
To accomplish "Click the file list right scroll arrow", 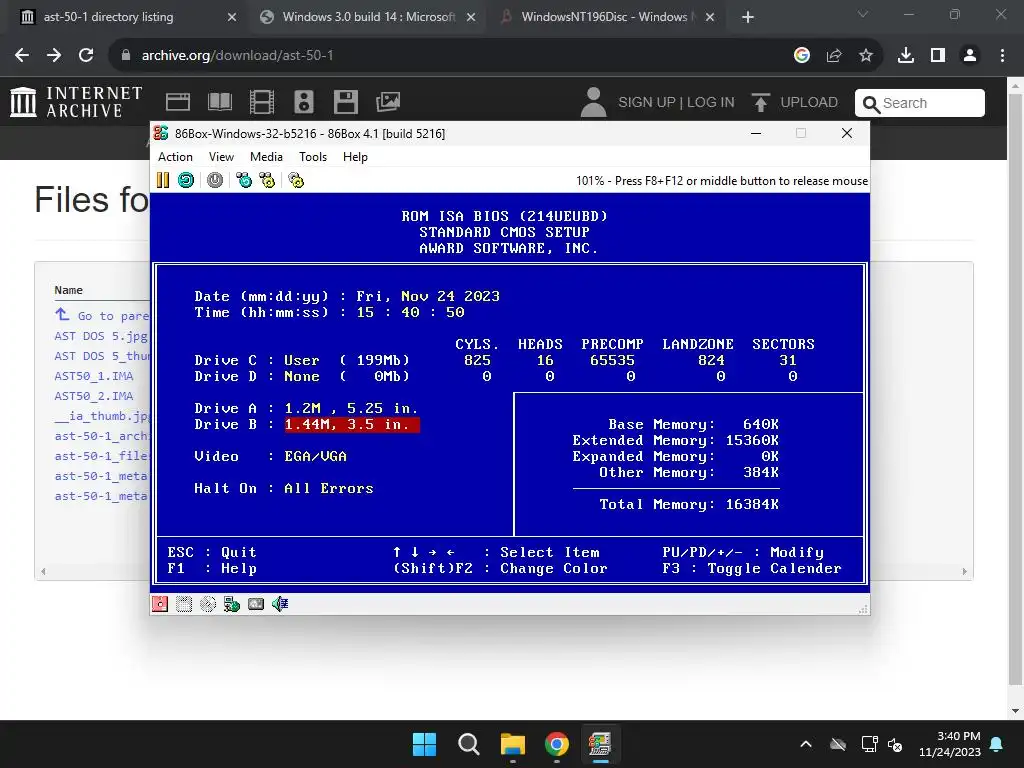I will tap(965, 571).
